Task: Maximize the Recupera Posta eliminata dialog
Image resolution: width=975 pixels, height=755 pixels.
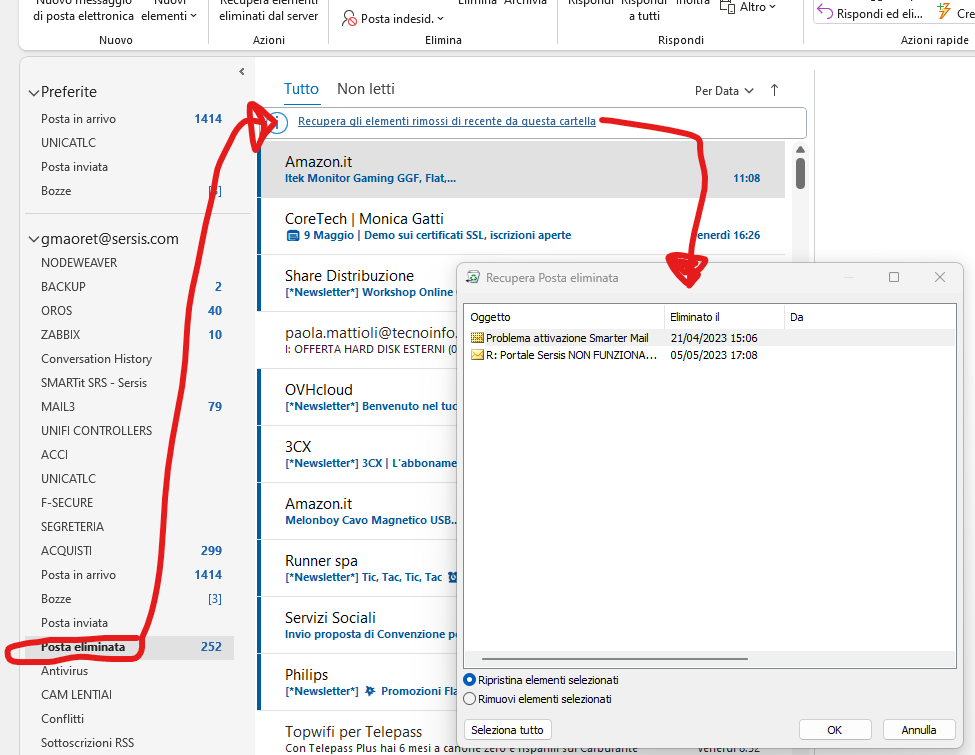Action: point(894,277)
